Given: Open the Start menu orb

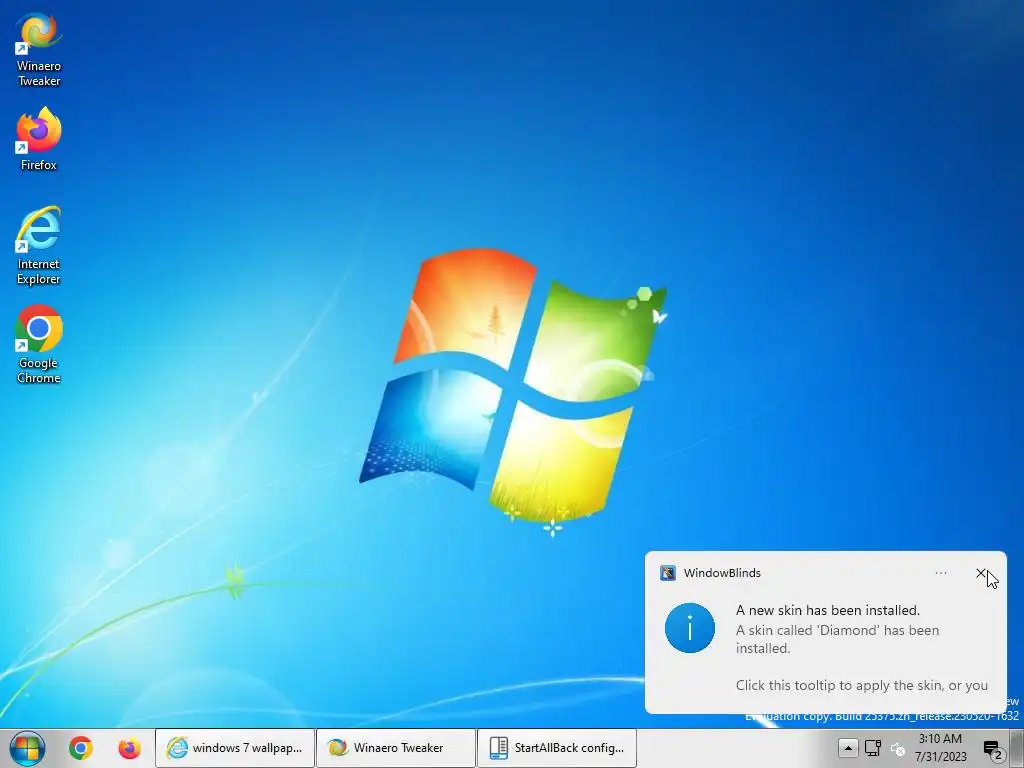Looking at the screenshot, I should point(27,748).
